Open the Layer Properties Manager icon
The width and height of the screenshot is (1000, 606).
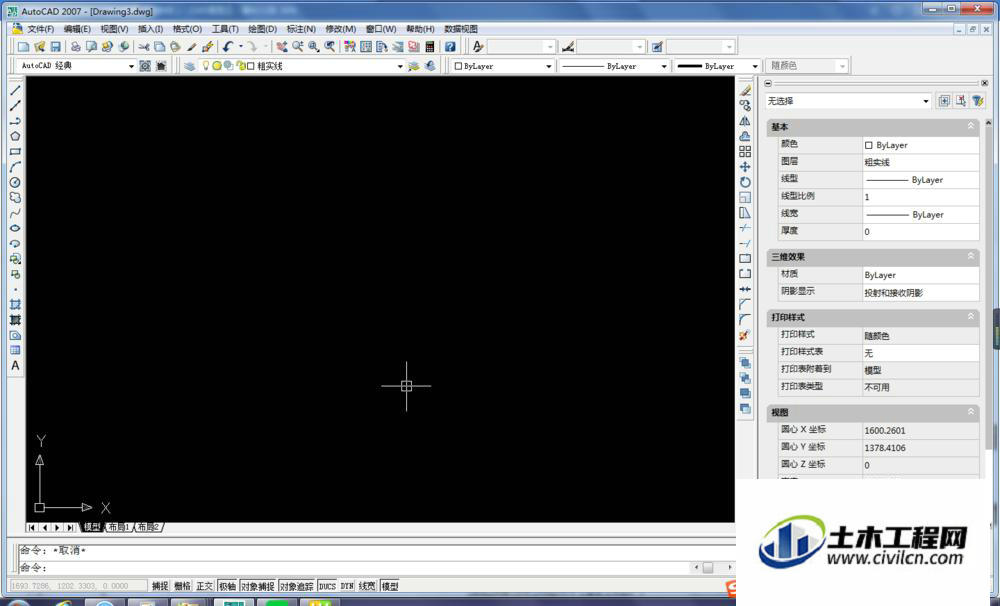(189, 66)
